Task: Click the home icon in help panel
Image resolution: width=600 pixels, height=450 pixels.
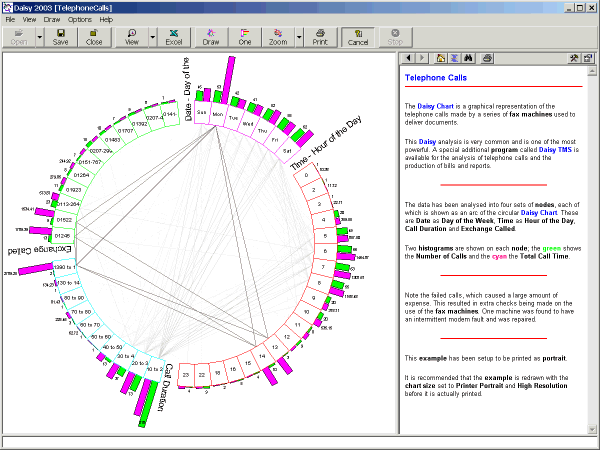Action: [x=441, y=59]
